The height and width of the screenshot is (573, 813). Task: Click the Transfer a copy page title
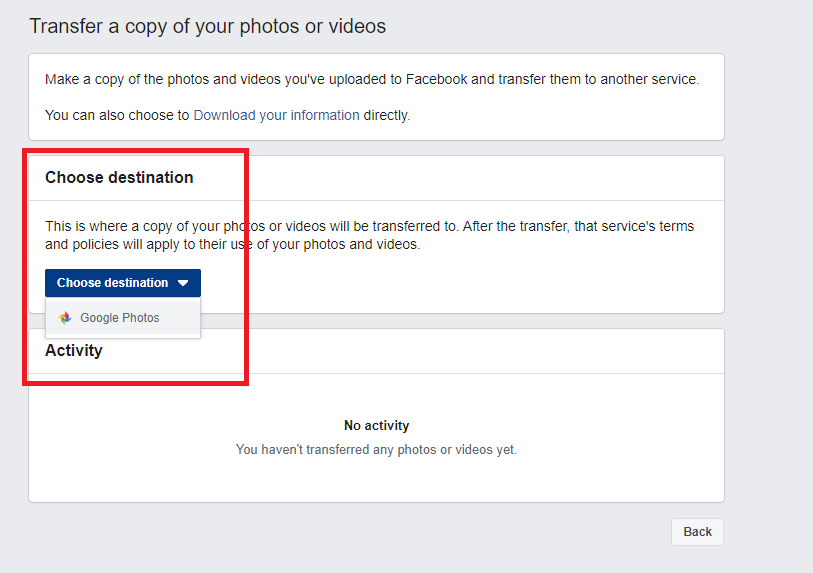207,26
